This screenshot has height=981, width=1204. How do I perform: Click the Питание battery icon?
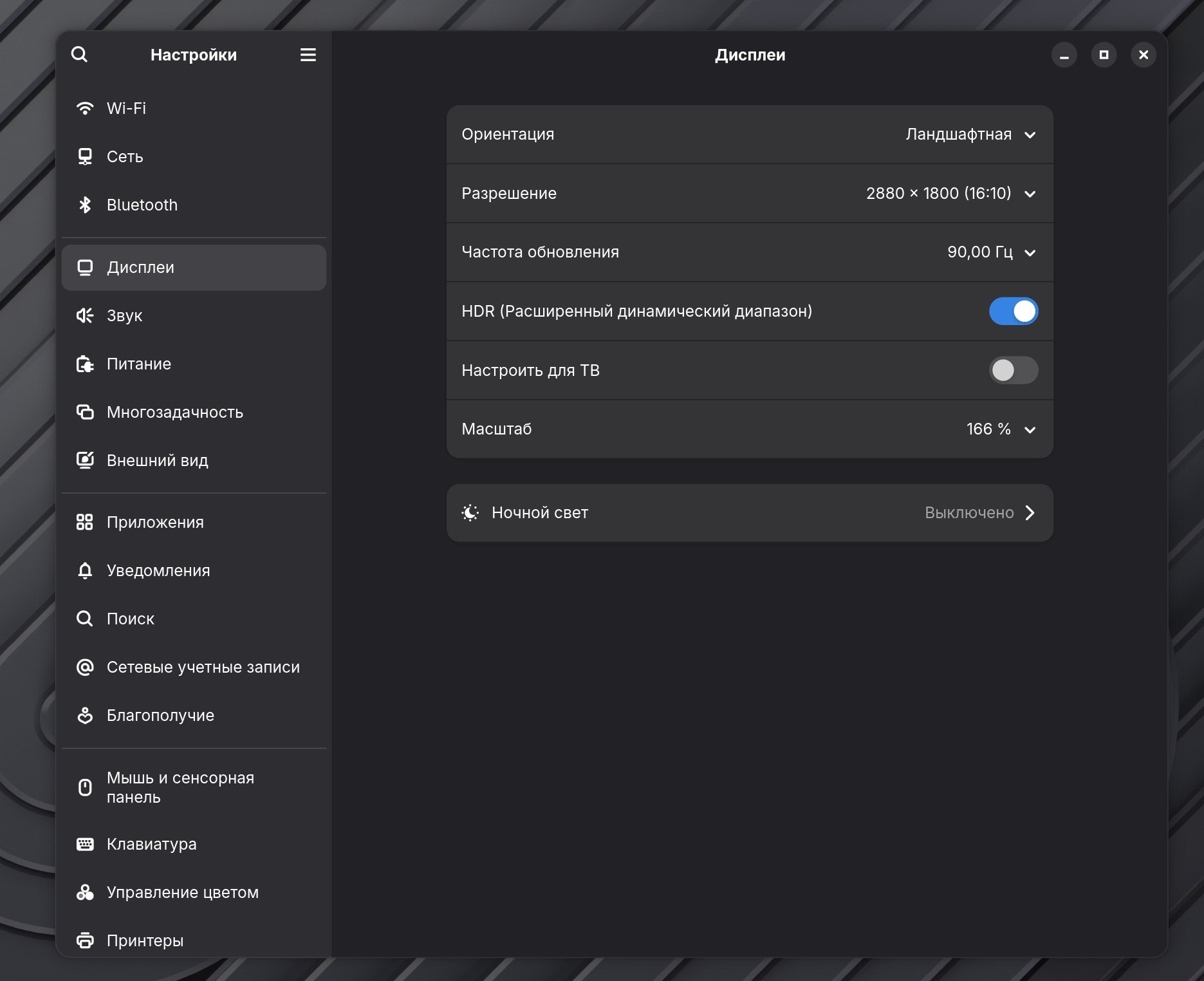[x=85, y=364]
